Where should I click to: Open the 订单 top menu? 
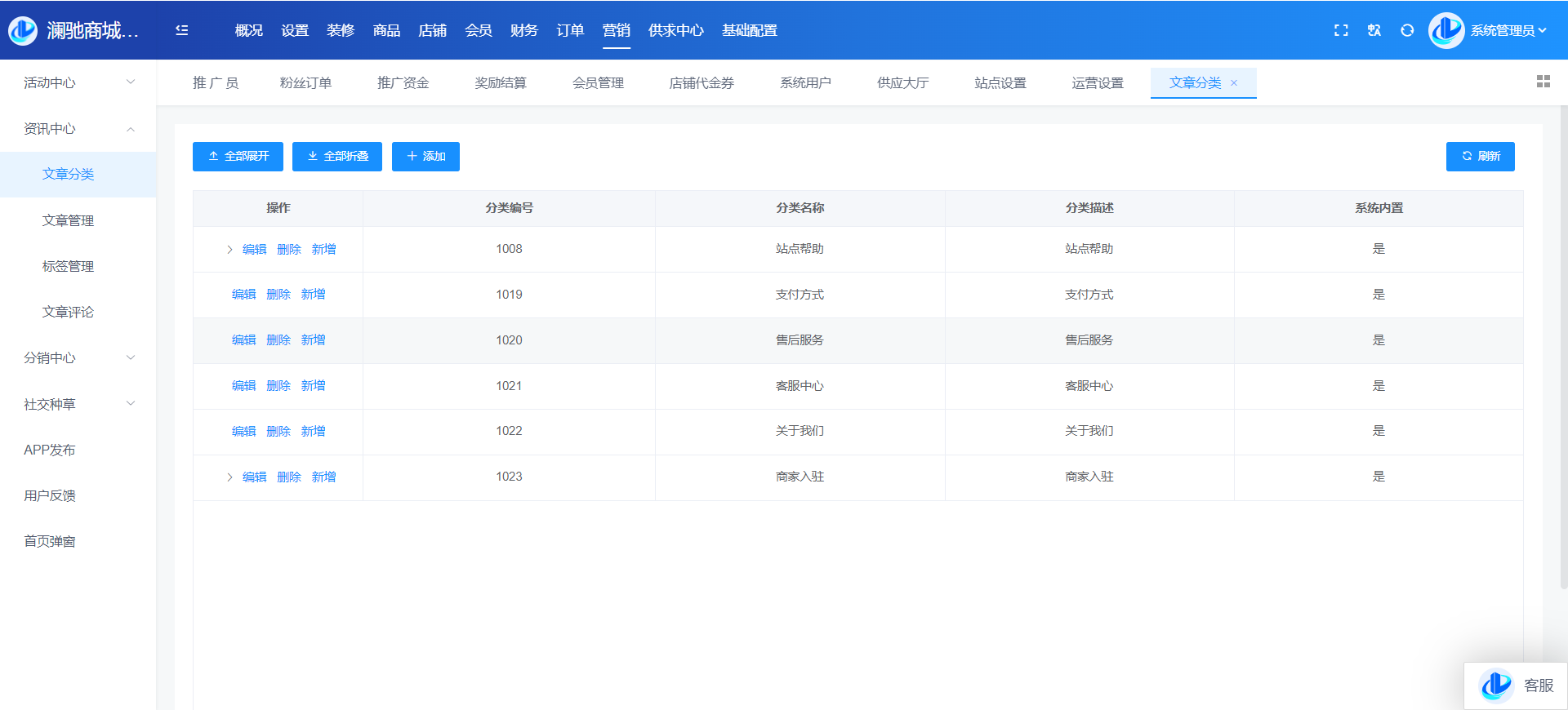(x=570, y=30)
